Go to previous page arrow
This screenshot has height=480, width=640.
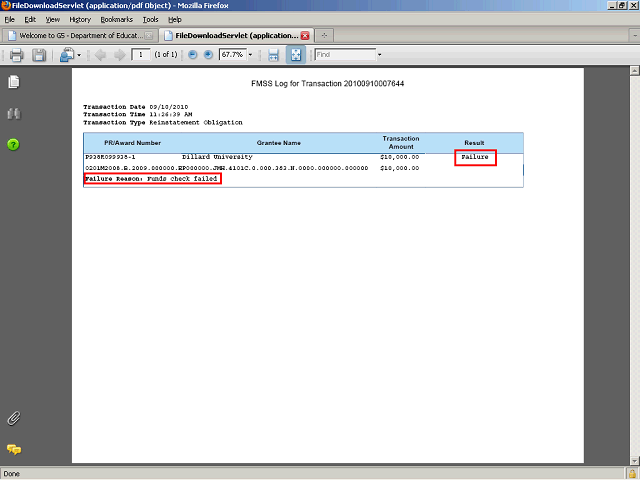tap(100, 55)
